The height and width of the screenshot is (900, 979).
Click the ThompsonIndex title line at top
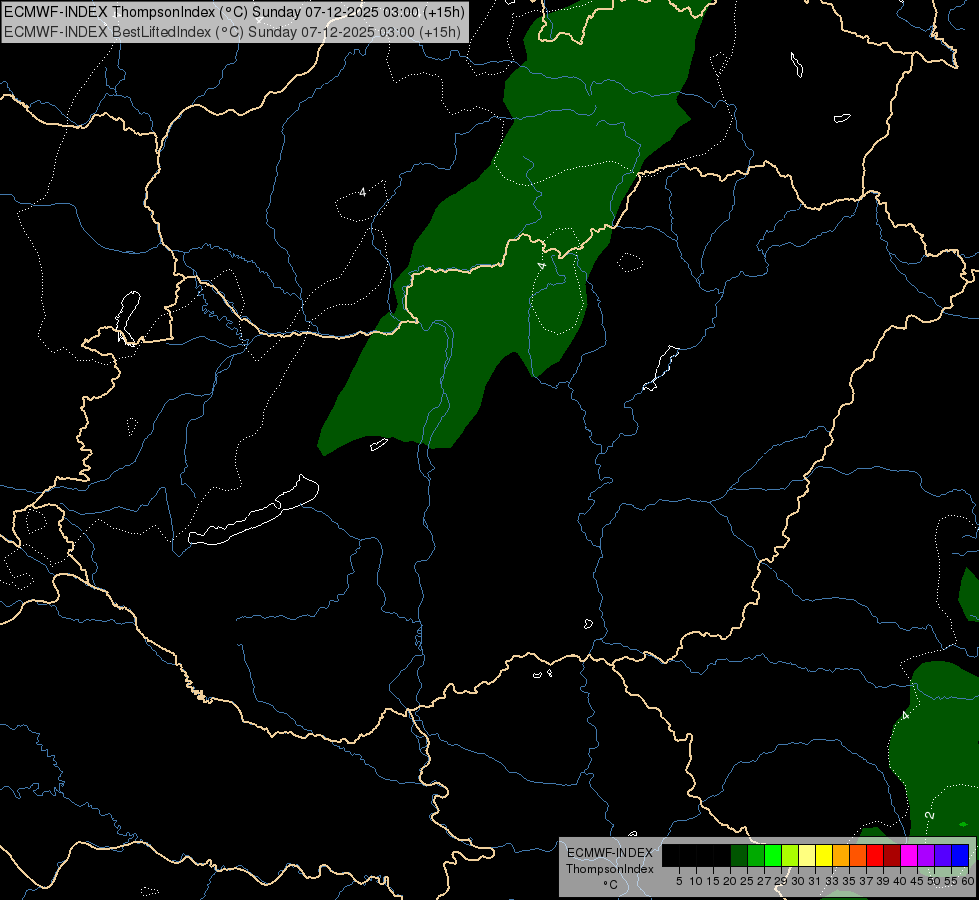click(x=234, y=12)
